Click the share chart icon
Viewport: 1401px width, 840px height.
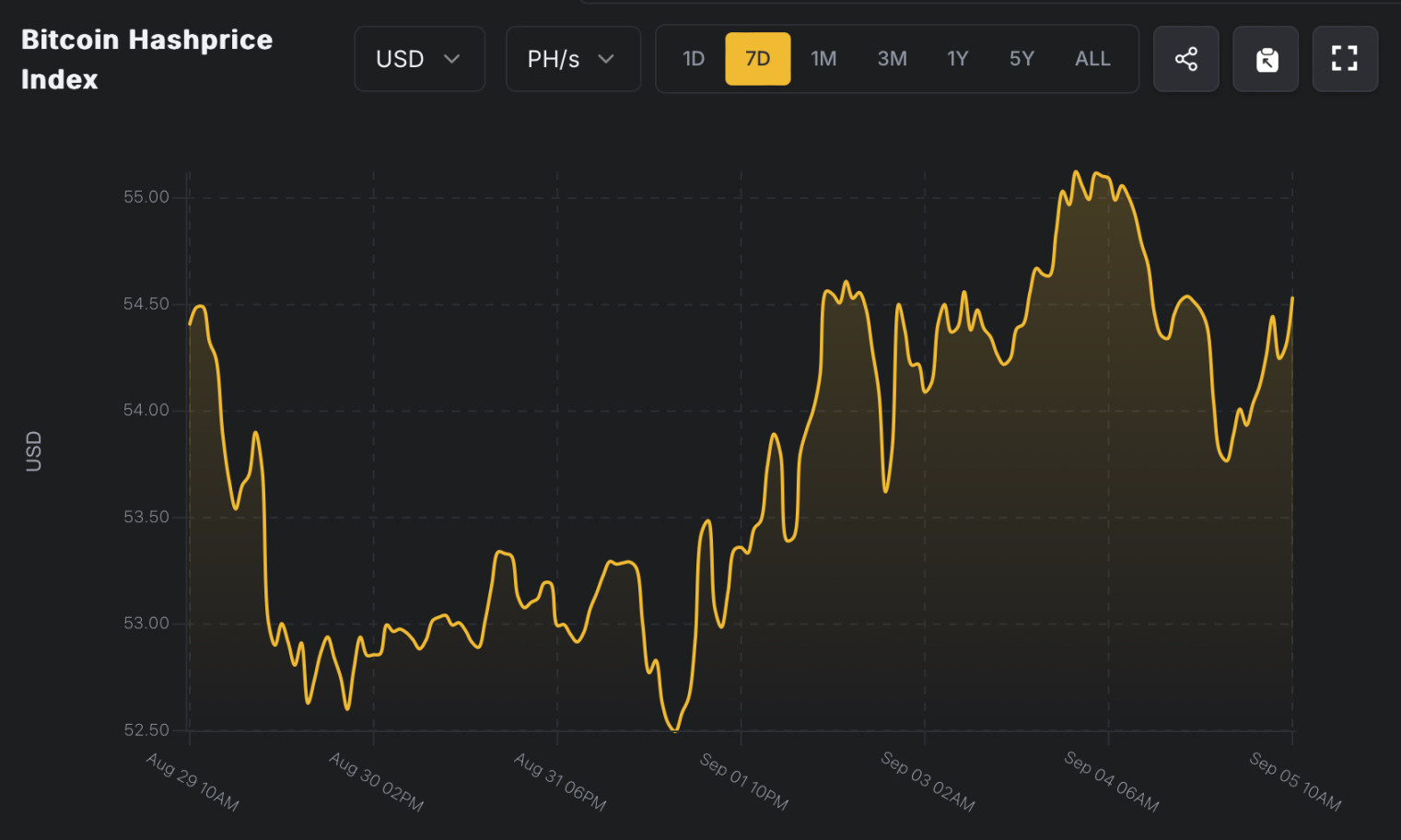[x=1185, y=59]
